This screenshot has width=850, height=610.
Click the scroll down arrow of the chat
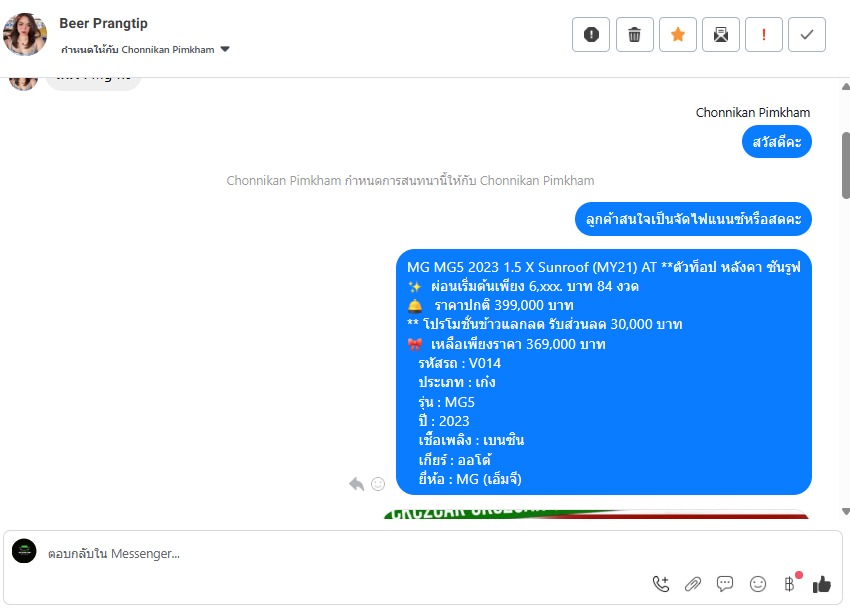coord(846,511)
